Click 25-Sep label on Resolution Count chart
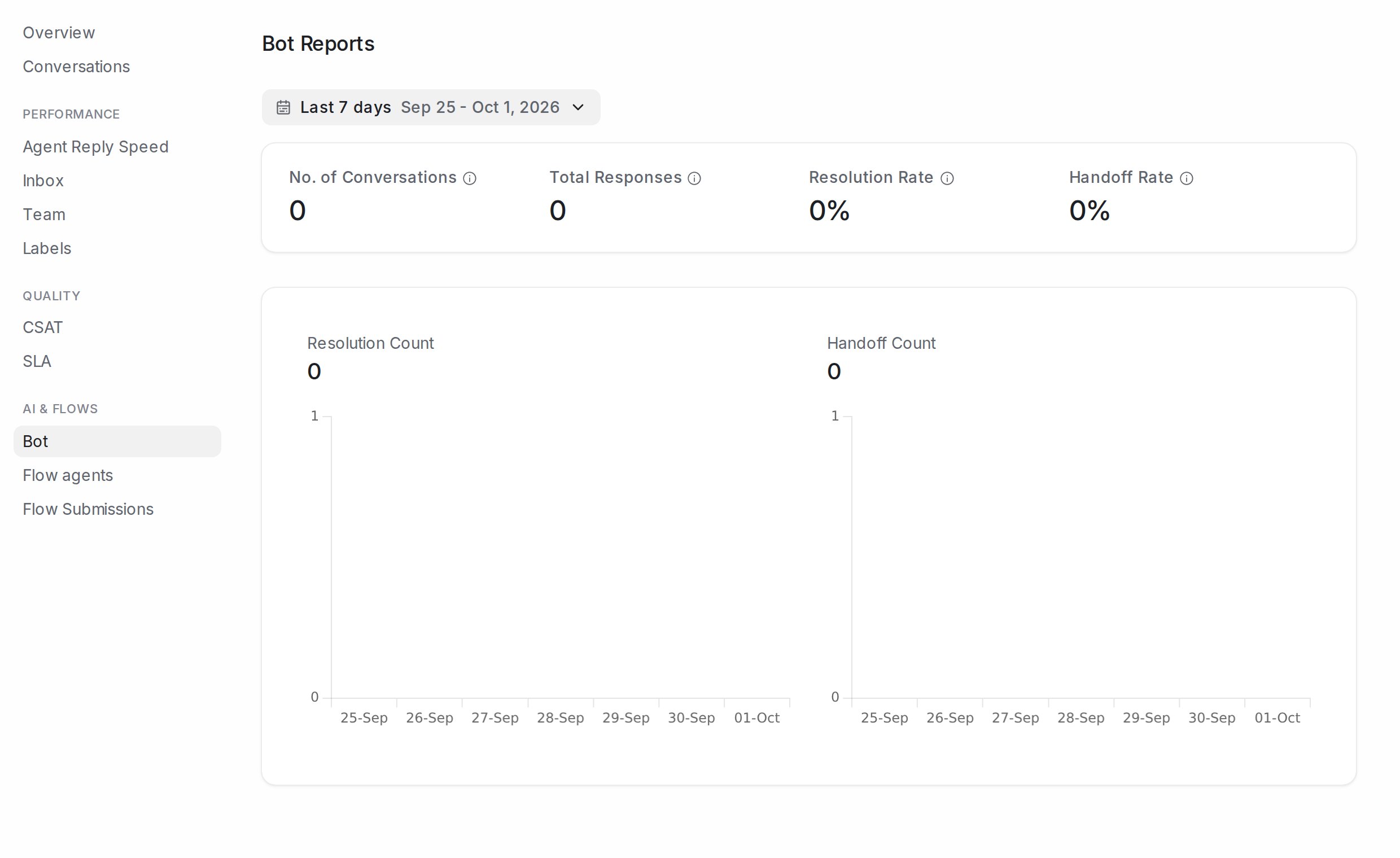1400x858 pixels. pos(364,717)
